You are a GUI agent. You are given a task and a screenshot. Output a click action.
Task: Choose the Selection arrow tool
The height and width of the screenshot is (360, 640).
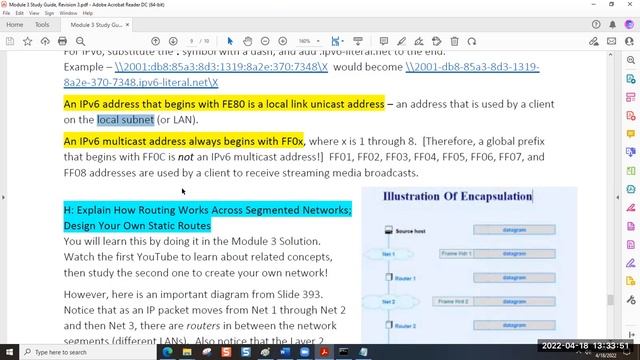[x=230, y=41]
